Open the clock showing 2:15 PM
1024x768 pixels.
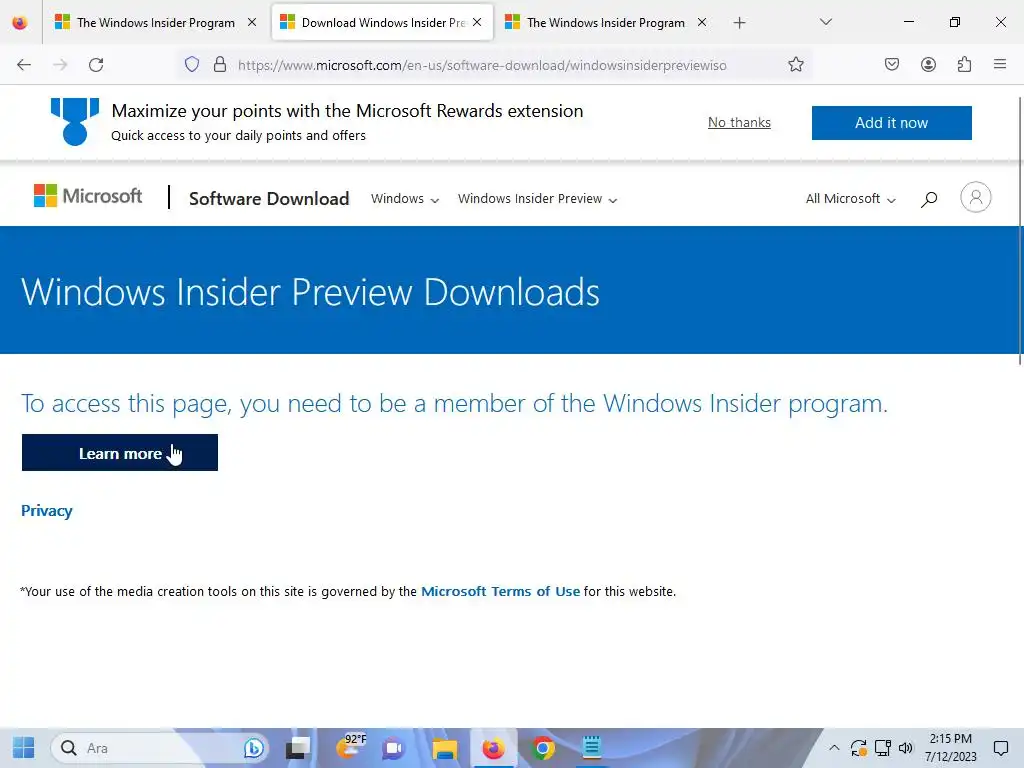point(951,748)
